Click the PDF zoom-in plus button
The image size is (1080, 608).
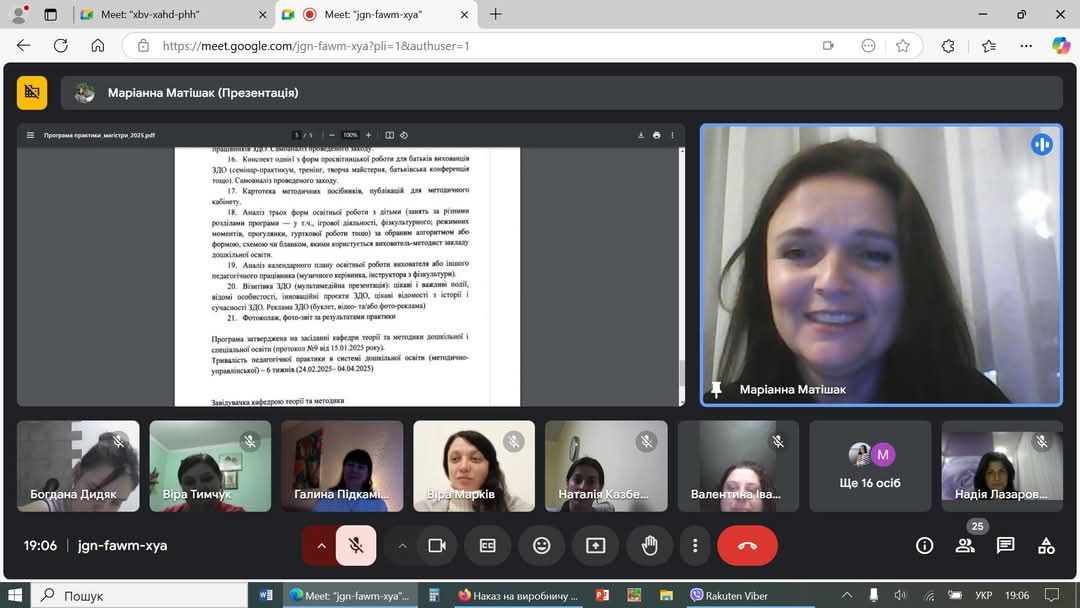point(368,135)
